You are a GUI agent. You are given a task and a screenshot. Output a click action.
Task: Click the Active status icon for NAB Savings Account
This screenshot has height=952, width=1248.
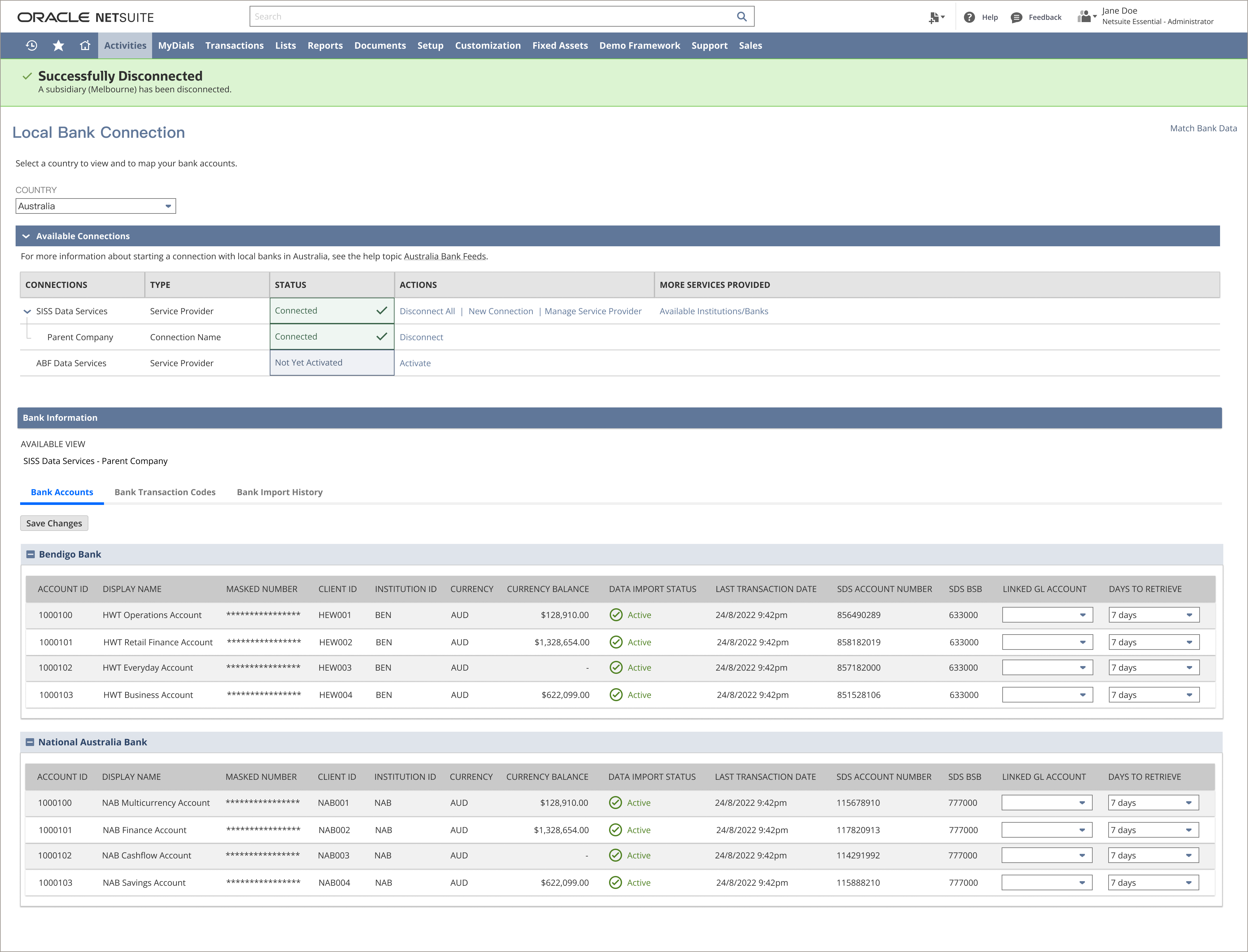click(x=616, y=882)
